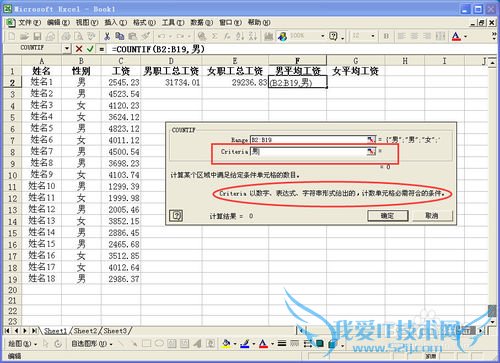
Task: Click the Line Color brush swatch
Action: 245,343
